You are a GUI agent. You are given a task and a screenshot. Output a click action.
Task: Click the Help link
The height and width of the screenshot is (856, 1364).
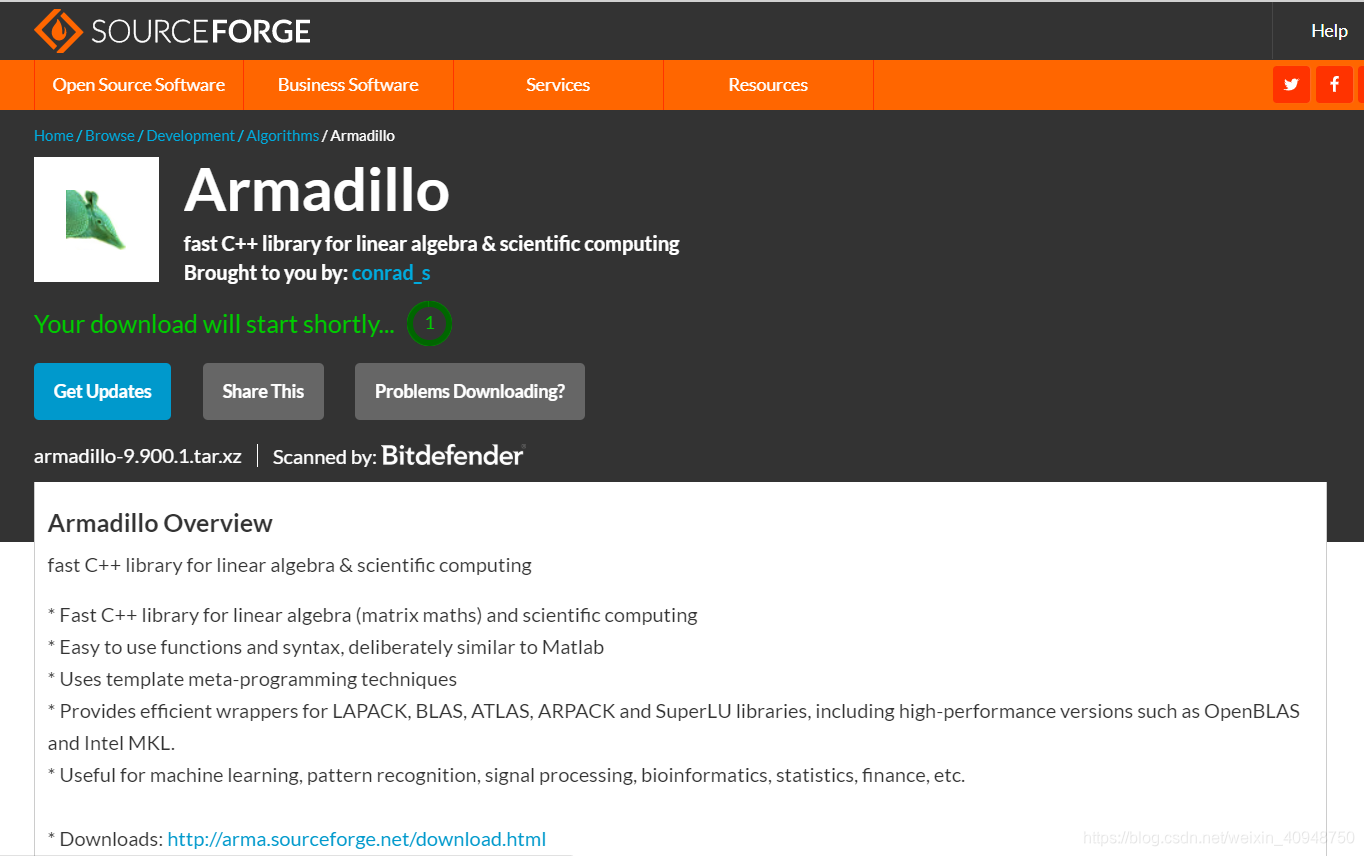click(1329, 30)
